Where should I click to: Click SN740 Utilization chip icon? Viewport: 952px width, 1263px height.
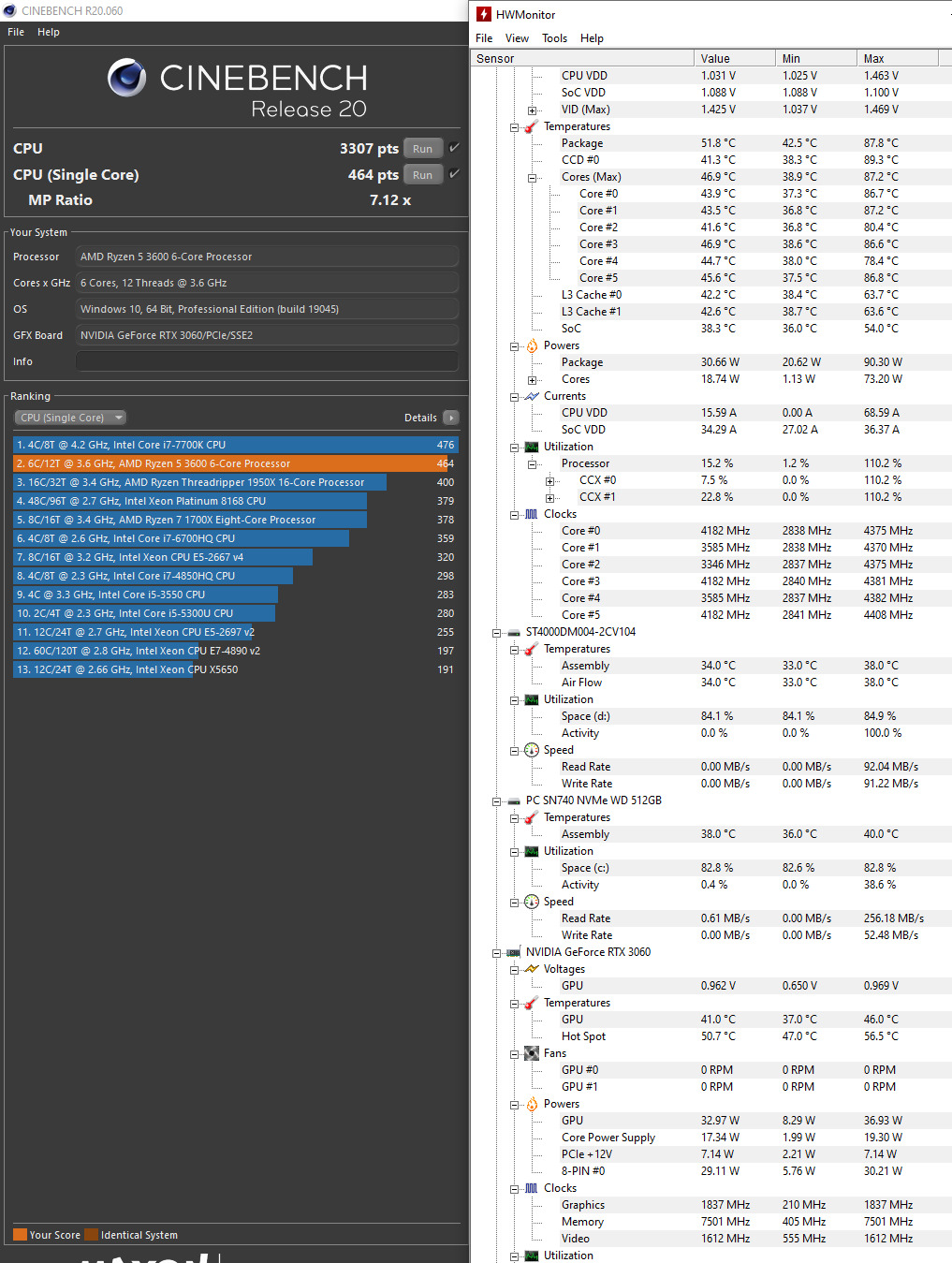pos(532,851)
